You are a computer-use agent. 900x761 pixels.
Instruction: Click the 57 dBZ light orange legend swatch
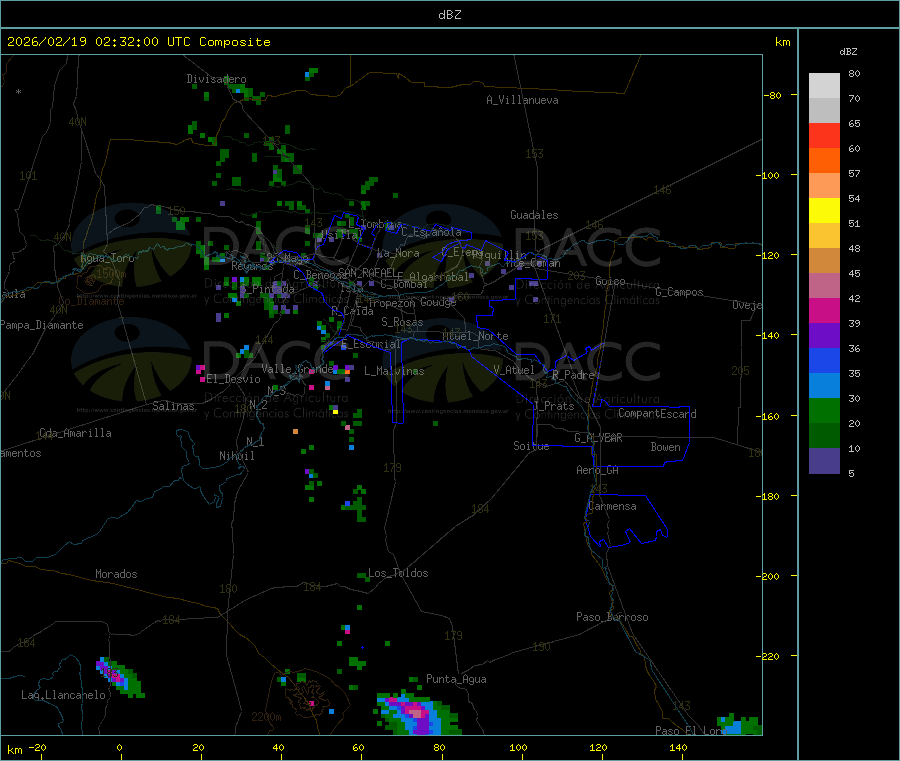[x=824, y=186]
